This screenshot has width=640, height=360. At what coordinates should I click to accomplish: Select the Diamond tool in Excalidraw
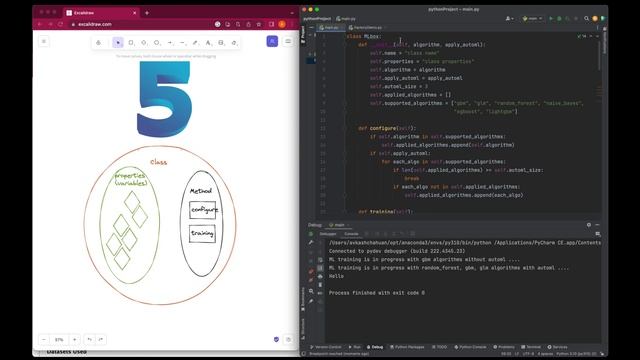[x=144, y=42]
